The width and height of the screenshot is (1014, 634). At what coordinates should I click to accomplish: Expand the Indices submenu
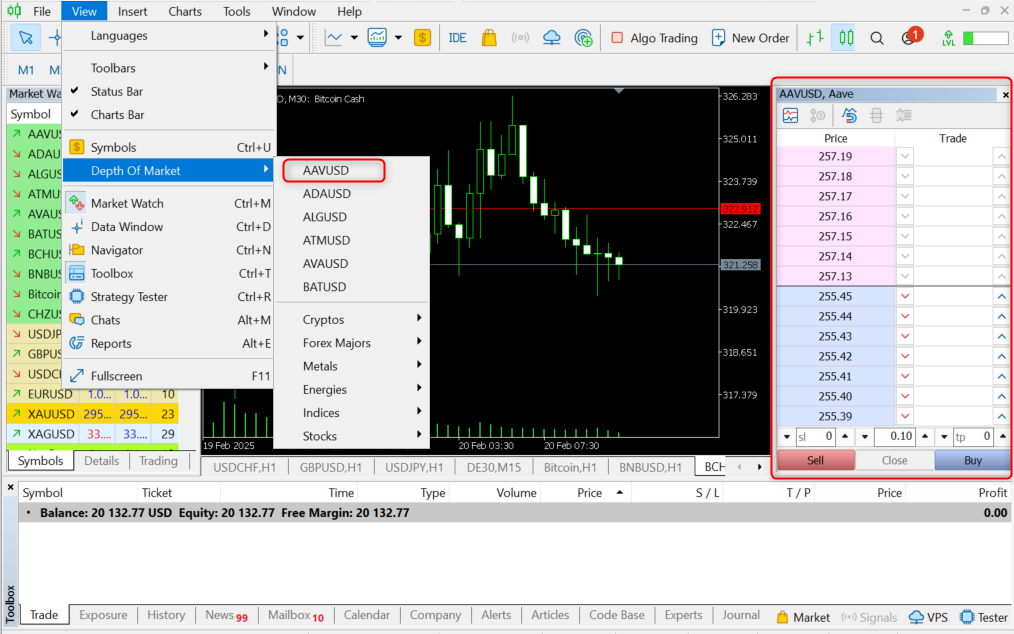point(352,413)
